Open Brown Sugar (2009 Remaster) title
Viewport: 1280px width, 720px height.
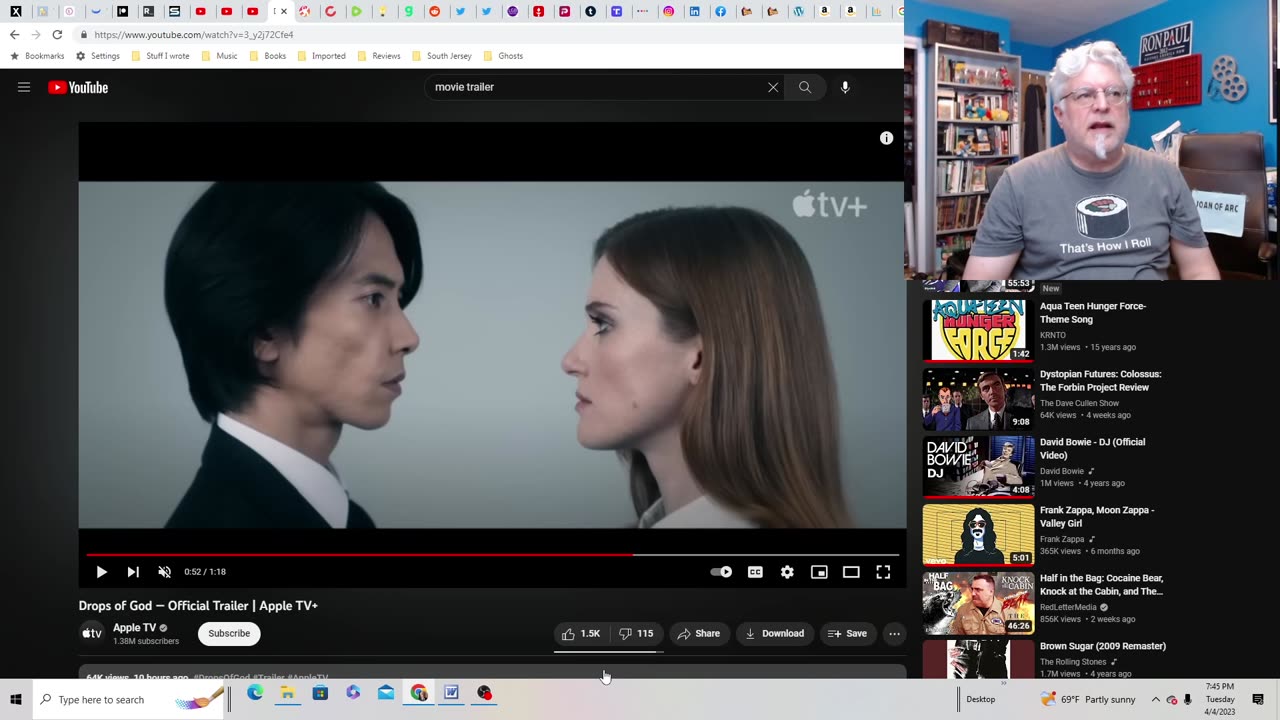coord(1102,646)
